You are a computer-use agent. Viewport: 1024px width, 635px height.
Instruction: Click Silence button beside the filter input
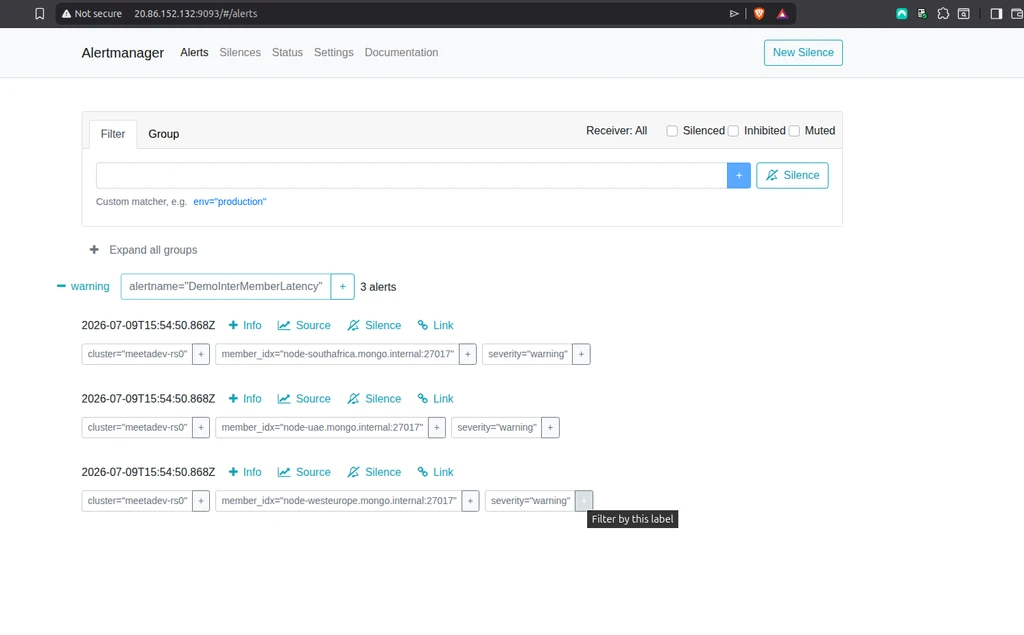(x=792, y=175)
